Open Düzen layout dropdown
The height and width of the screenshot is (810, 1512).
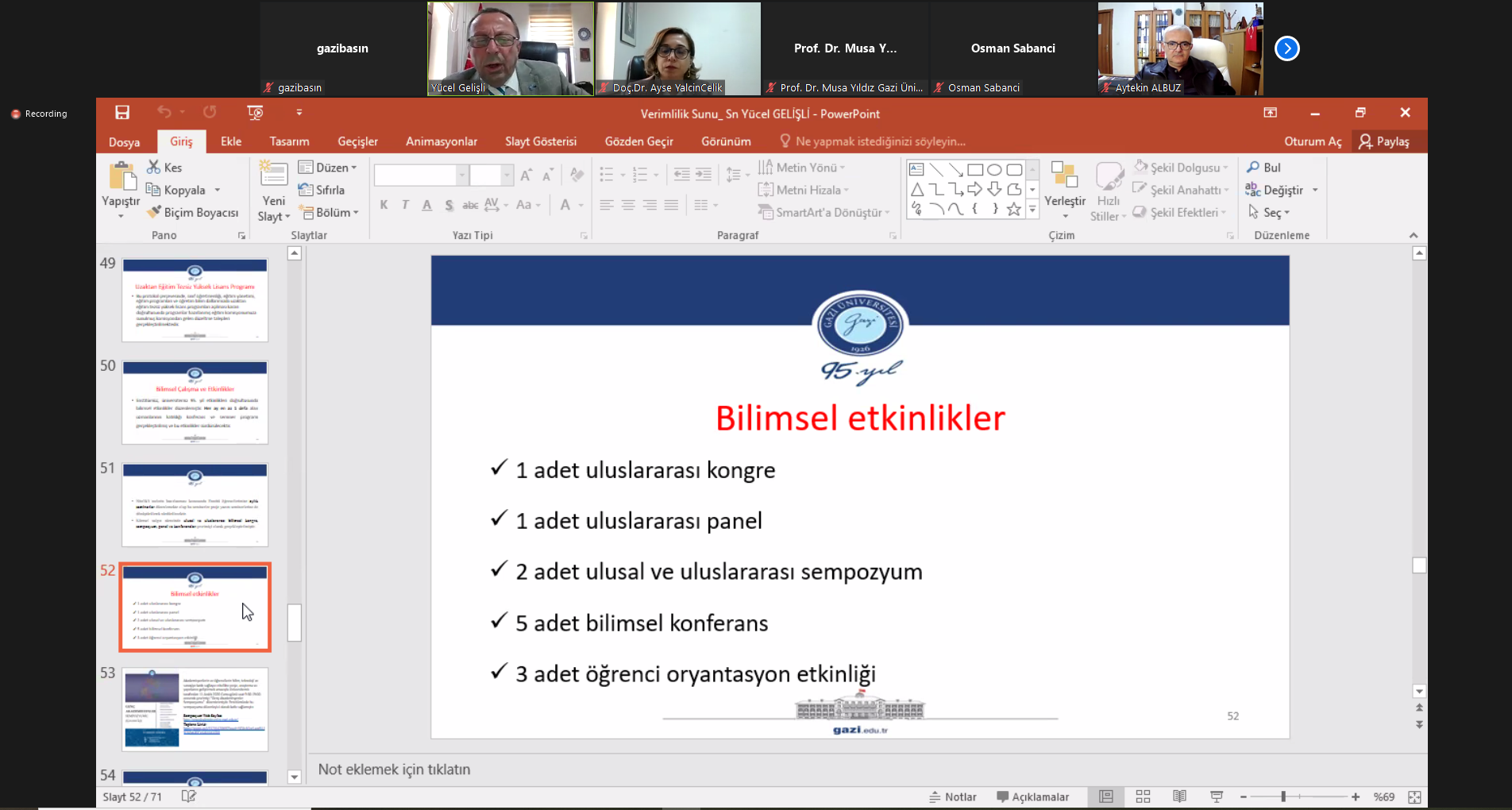[328, 168]
